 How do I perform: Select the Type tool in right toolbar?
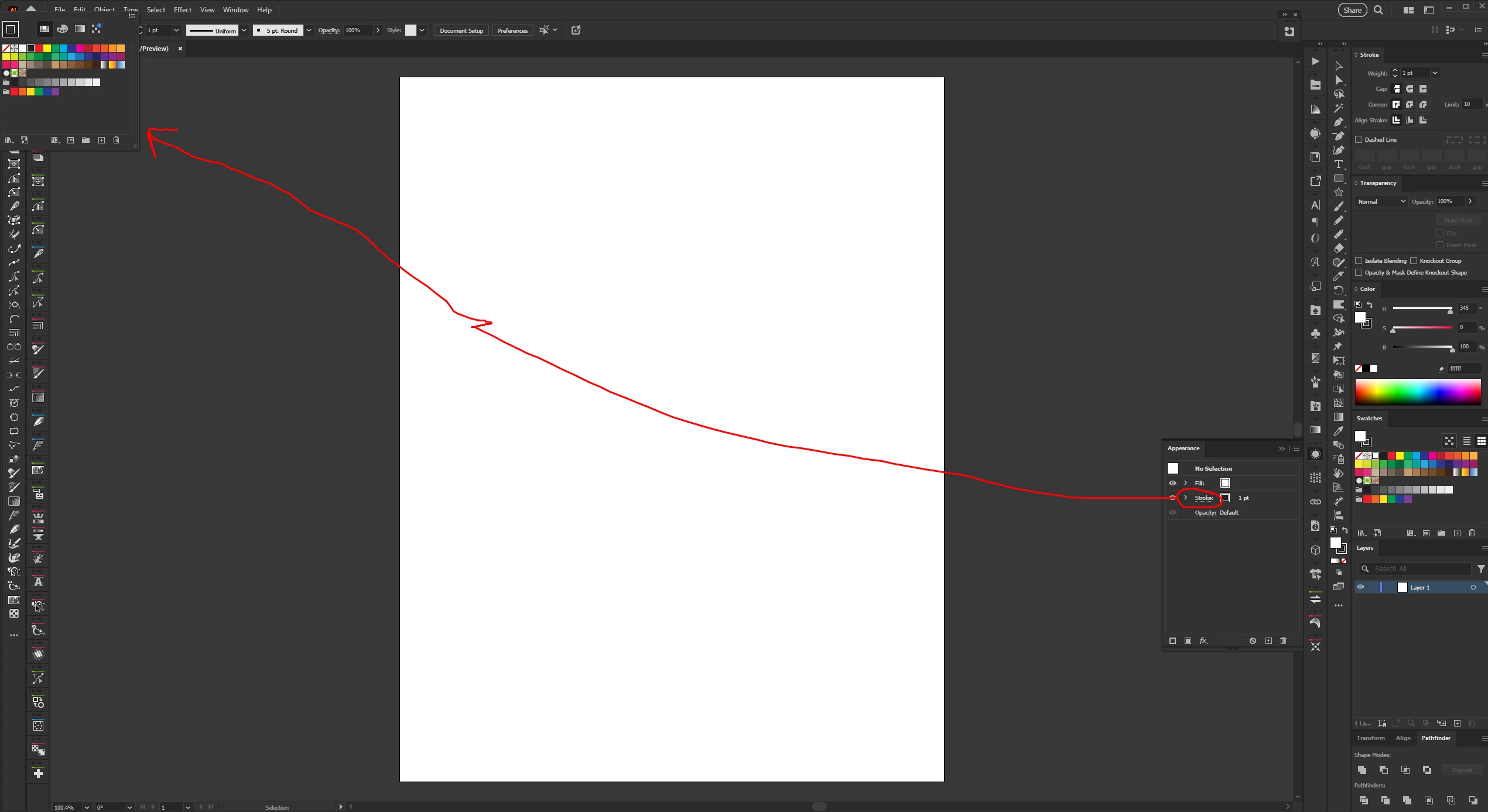click(x=1339, y=165)
